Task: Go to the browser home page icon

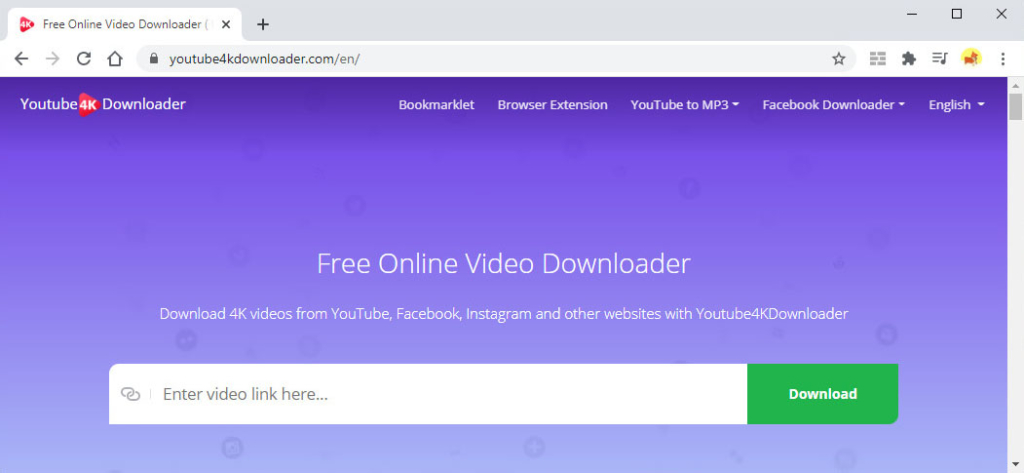Action: coord(115,59)
